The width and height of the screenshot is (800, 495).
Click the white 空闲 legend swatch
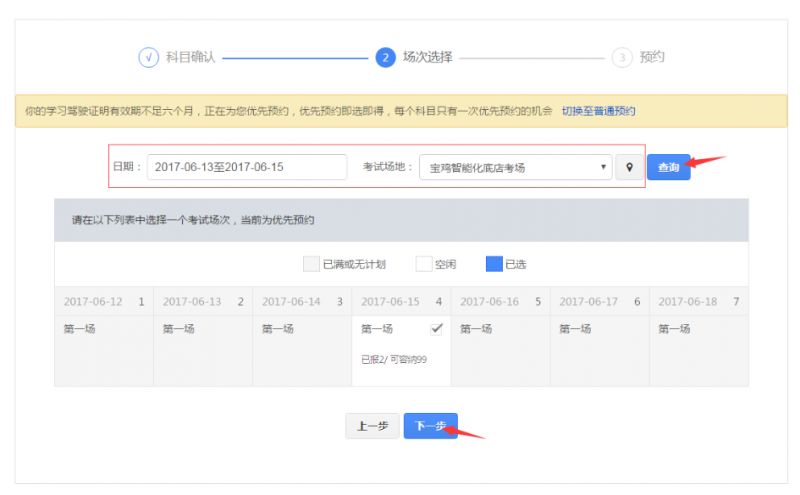423,265
